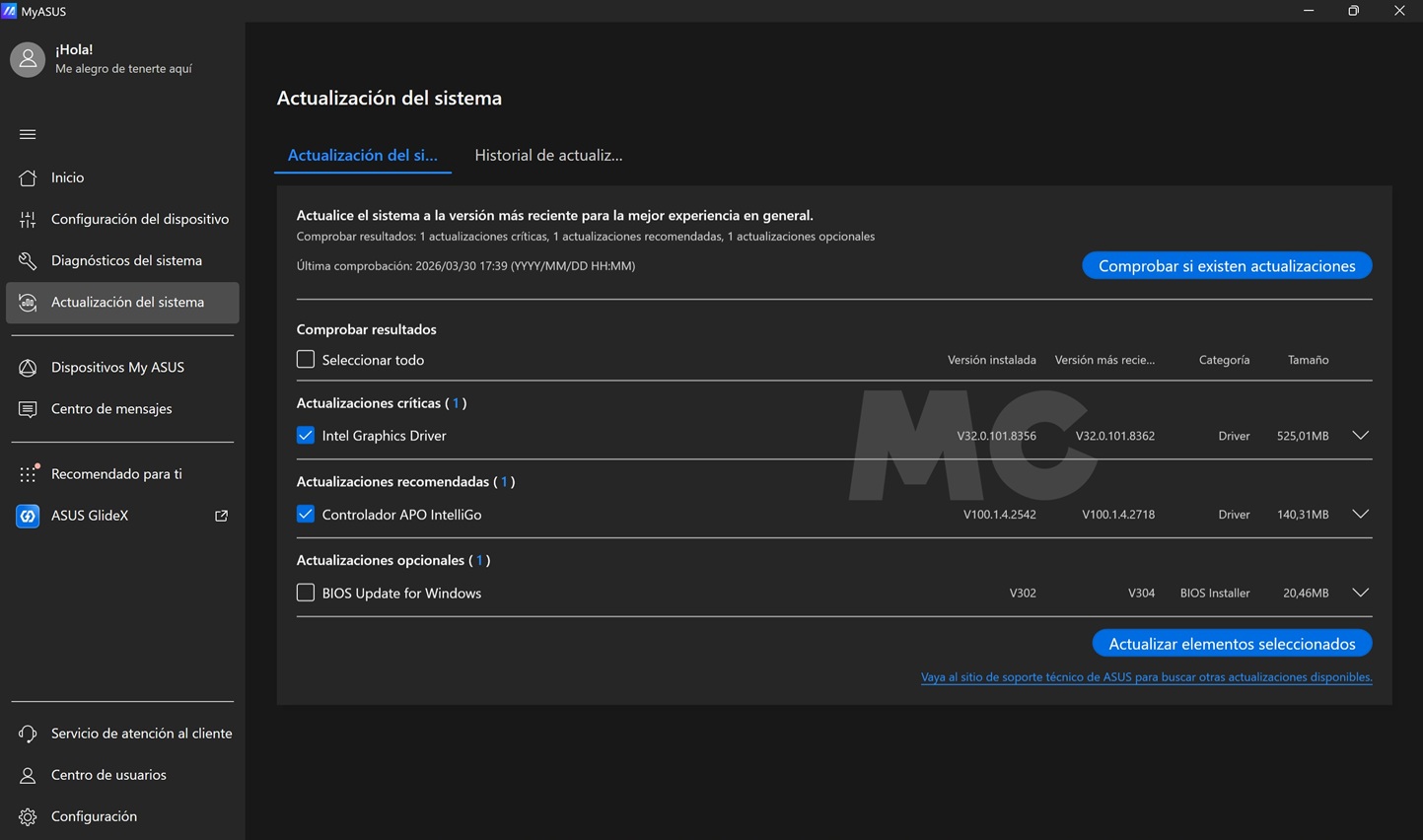
Task: Open Servicio de atención al cliente headset icon
Action: (28, 734)
